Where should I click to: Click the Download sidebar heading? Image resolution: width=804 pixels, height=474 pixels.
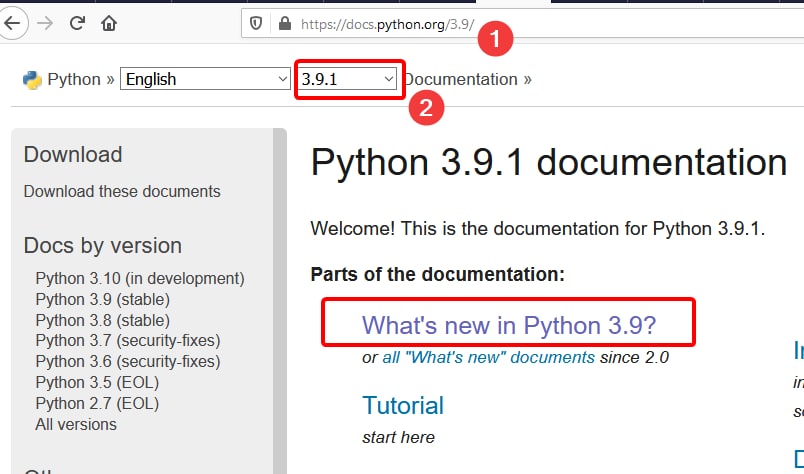point(73,154)
